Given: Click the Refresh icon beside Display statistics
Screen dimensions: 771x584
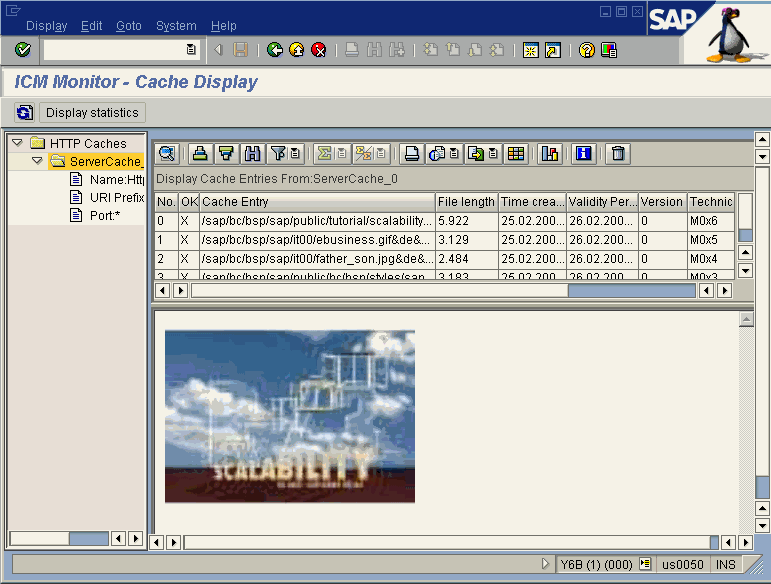Looking at the screenshot, I should 25,113.
